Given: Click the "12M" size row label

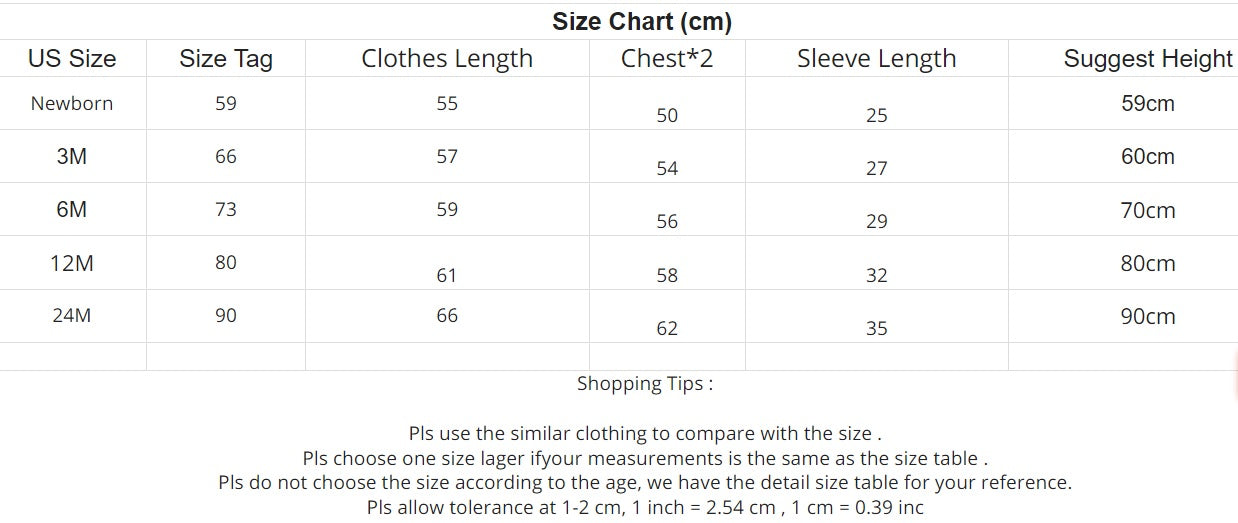Looking at the screenshot, I should coord(72,264).
